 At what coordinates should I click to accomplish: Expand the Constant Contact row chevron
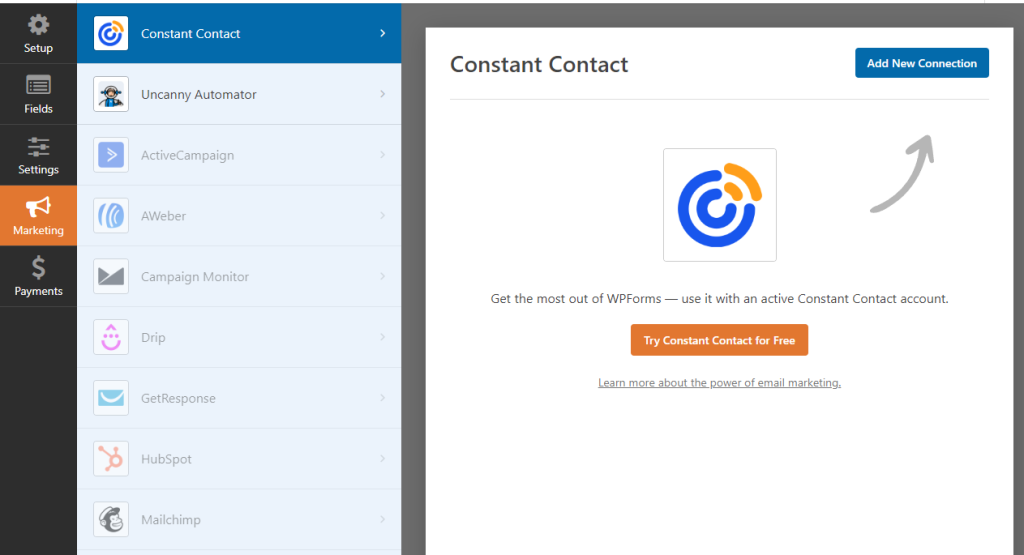point(383,33)
